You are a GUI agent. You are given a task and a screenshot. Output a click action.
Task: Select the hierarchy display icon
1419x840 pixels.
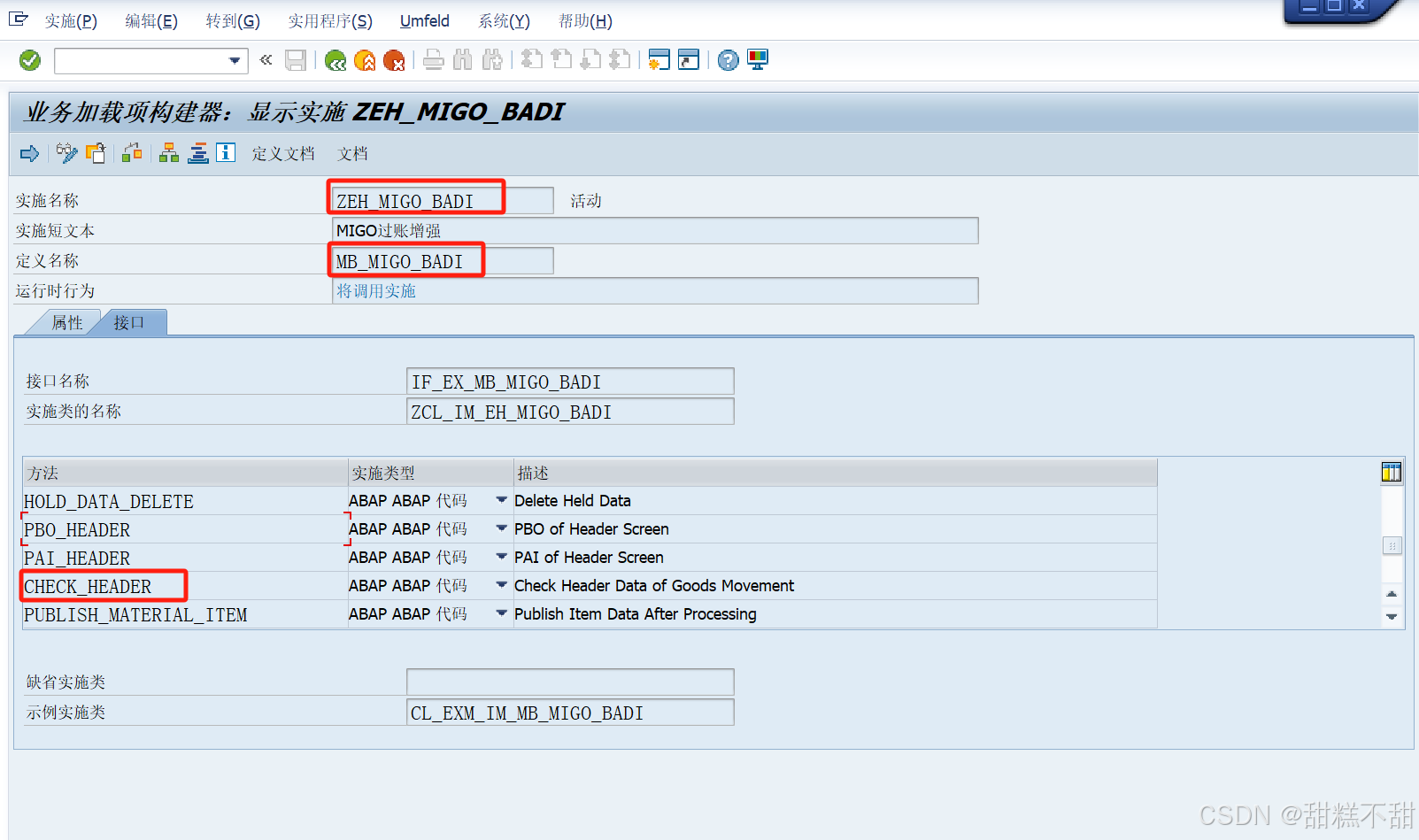pyautogui.click(x=168, y=153)
